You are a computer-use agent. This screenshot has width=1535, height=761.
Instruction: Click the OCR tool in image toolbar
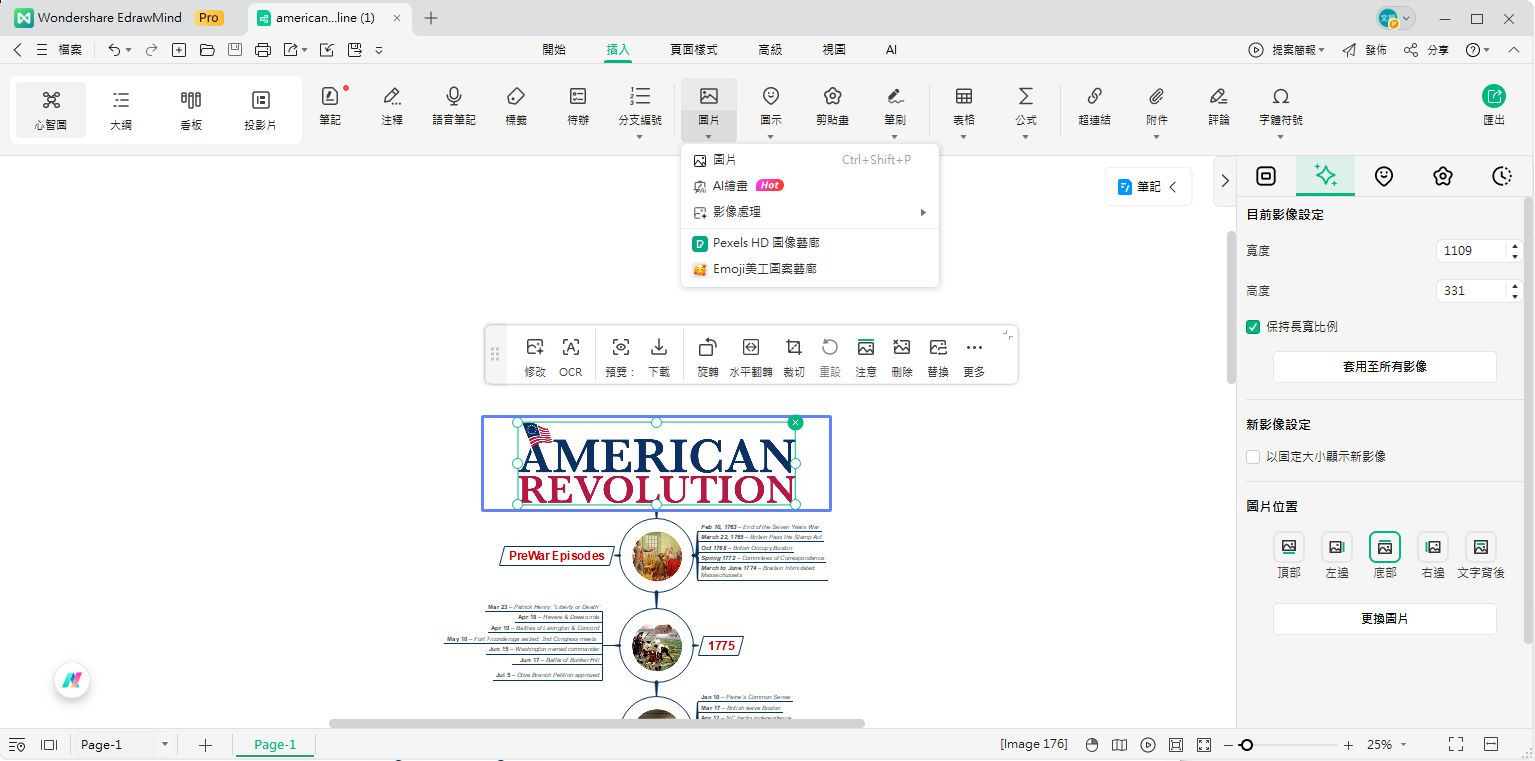(570, 355)
